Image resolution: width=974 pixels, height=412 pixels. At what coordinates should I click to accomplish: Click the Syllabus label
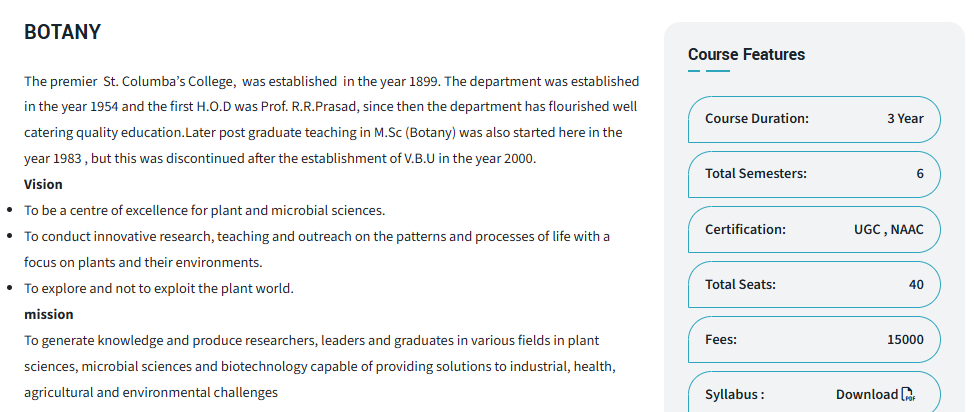click(735, 394)
